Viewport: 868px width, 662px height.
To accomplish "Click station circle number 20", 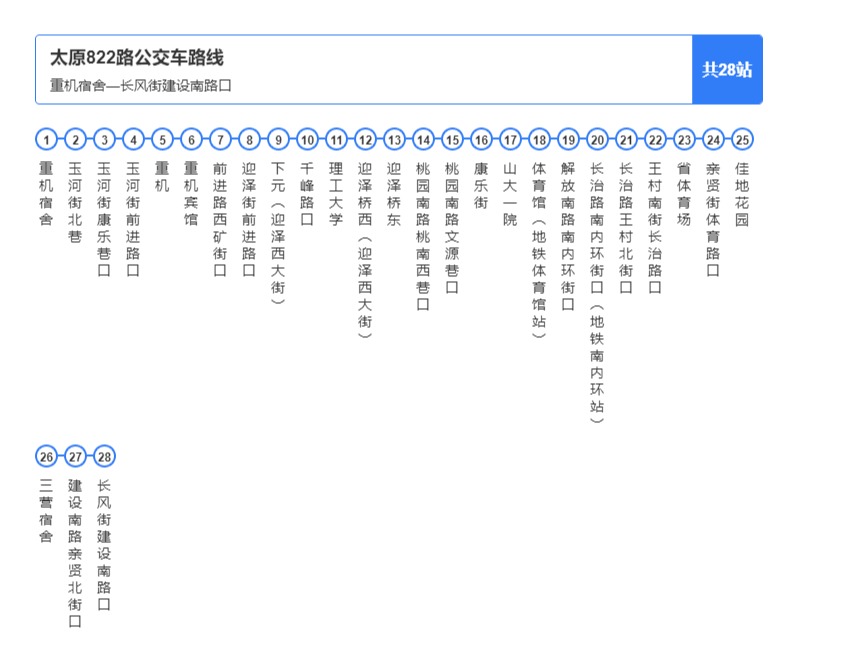I will 597,139.
